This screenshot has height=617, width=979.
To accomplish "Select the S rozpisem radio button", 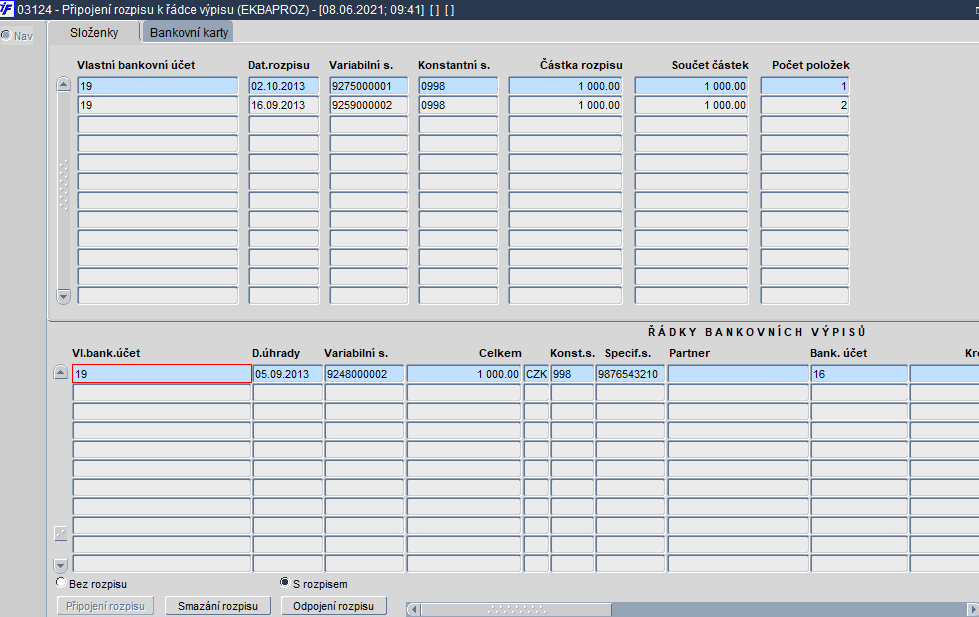I will [285, 583].
